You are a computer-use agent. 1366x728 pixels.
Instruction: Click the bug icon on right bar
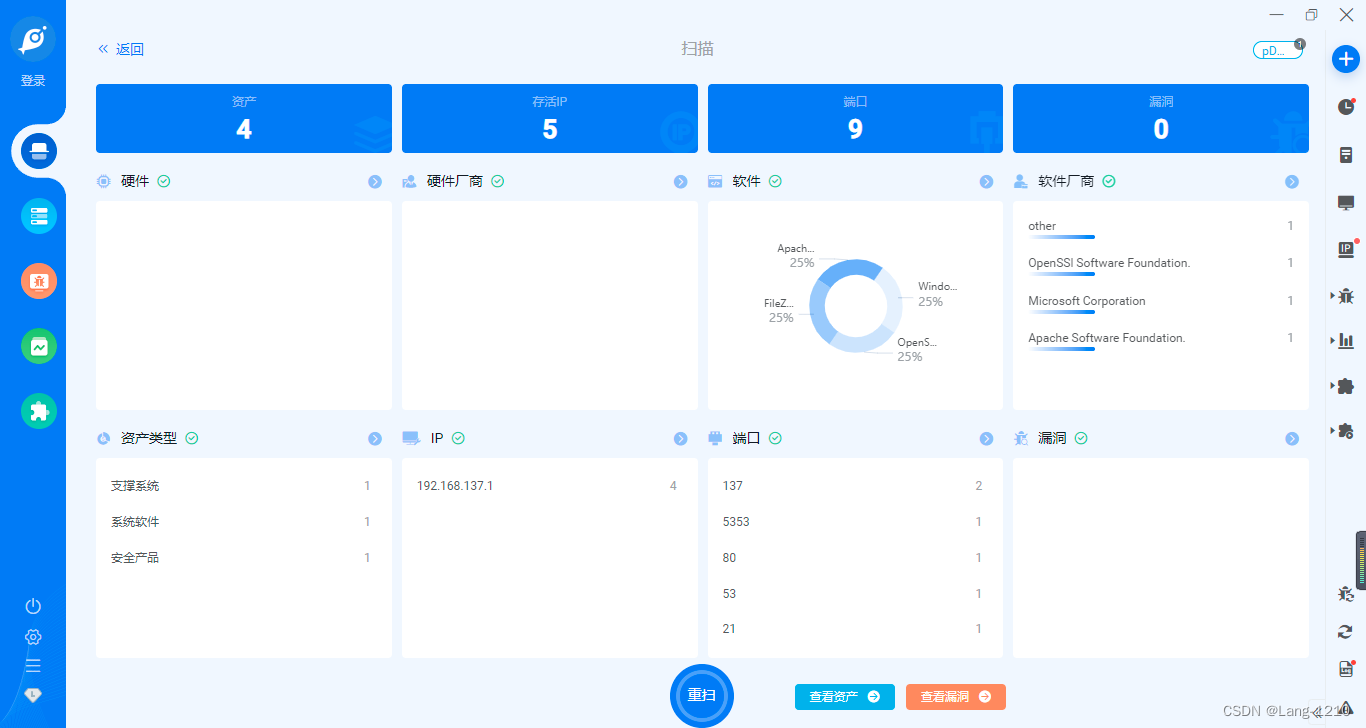[1346, 296]
